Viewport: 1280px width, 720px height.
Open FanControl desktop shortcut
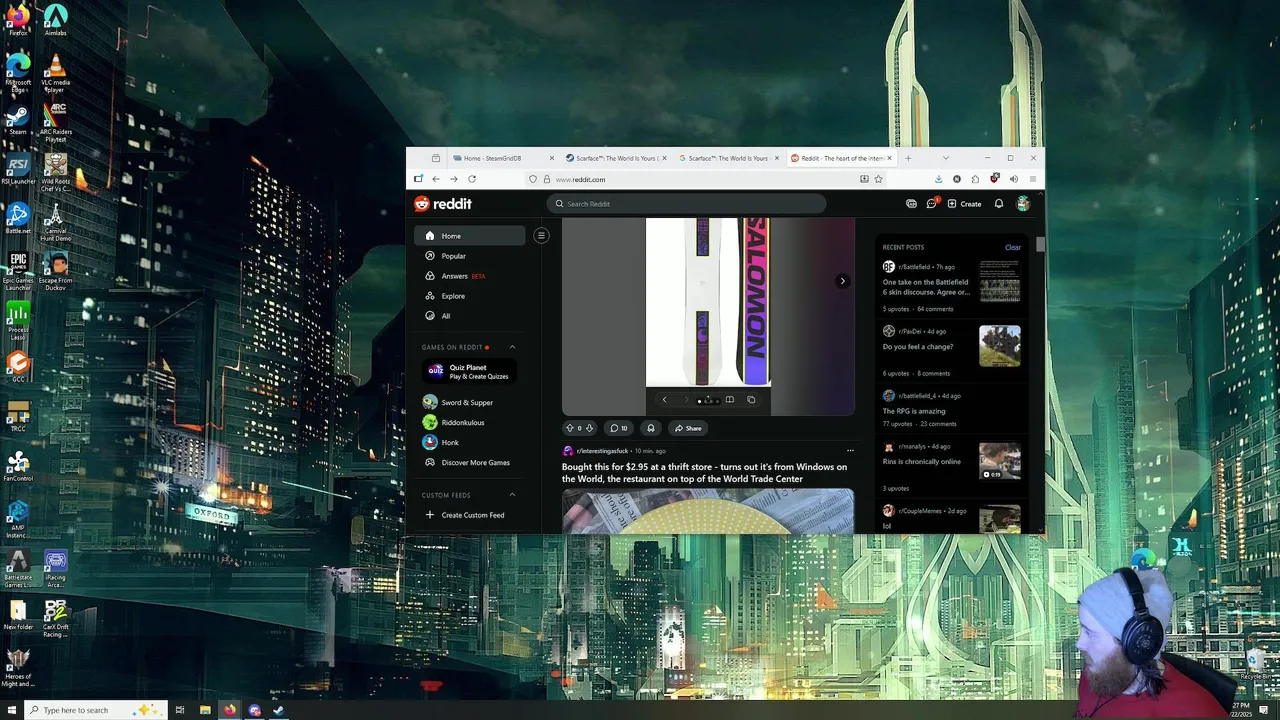18,466
